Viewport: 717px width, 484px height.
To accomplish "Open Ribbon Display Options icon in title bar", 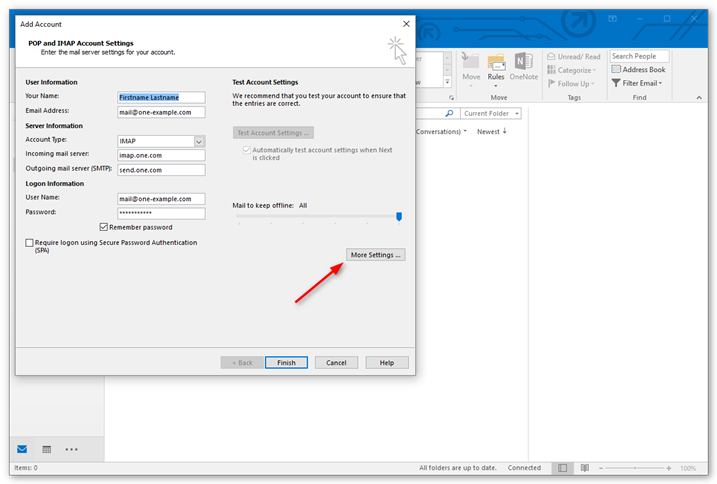I will (612, 19).
